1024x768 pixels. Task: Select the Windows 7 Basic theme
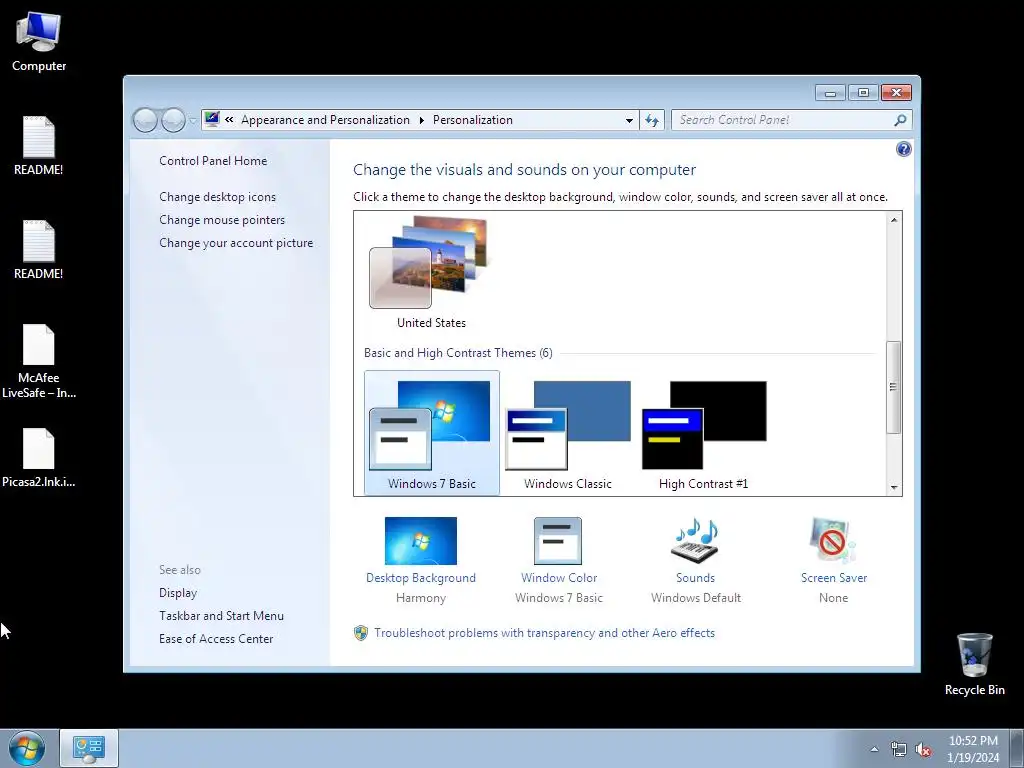pos(432,434)
